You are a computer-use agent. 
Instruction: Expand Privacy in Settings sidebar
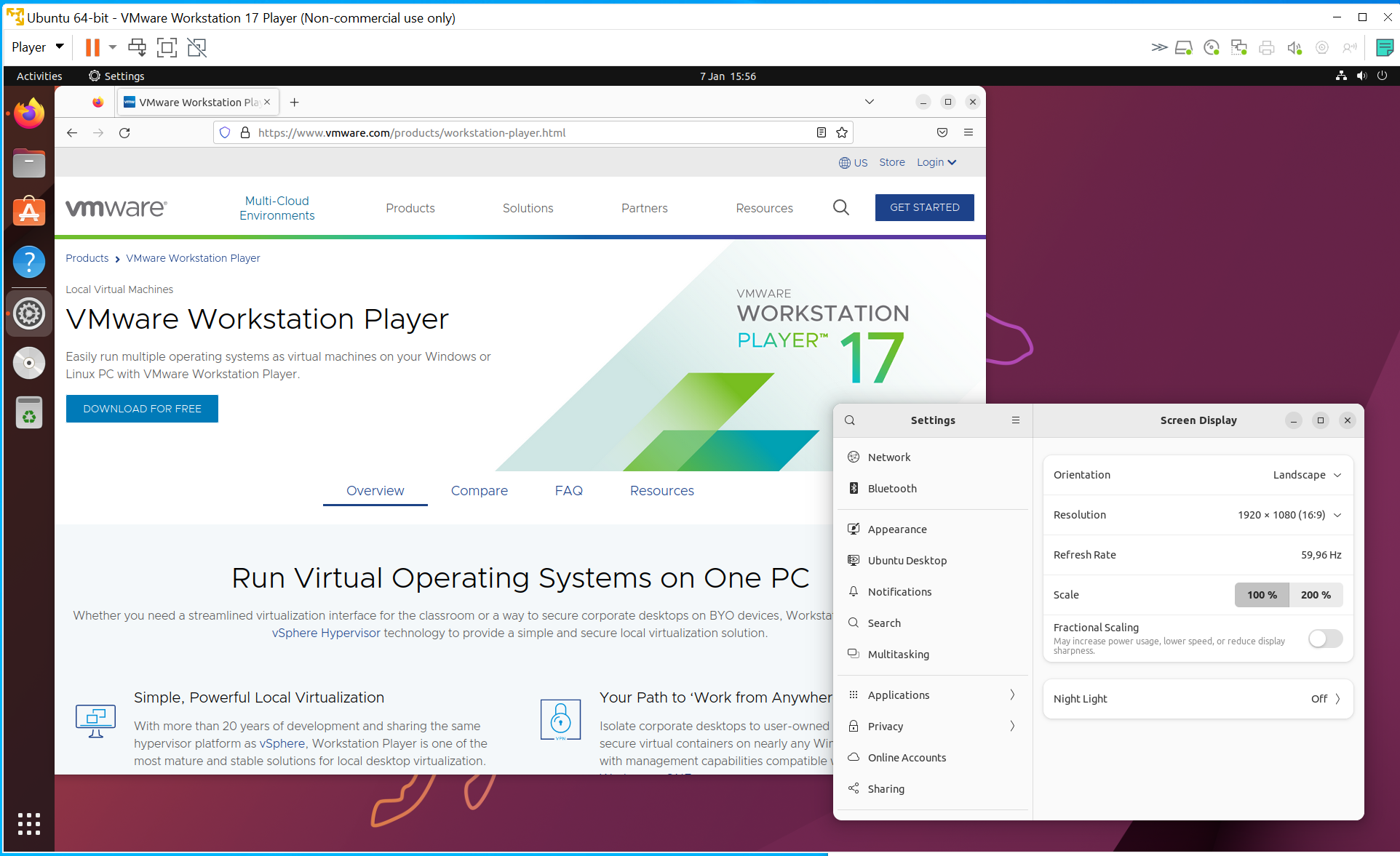point(933,727)
